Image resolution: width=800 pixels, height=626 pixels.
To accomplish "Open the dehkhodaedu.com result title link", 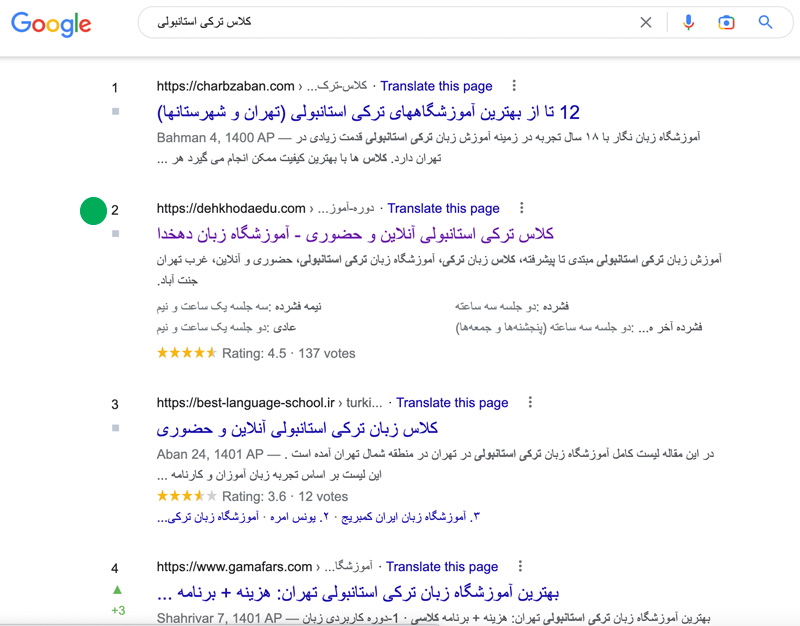I will (x=355, y=235).
